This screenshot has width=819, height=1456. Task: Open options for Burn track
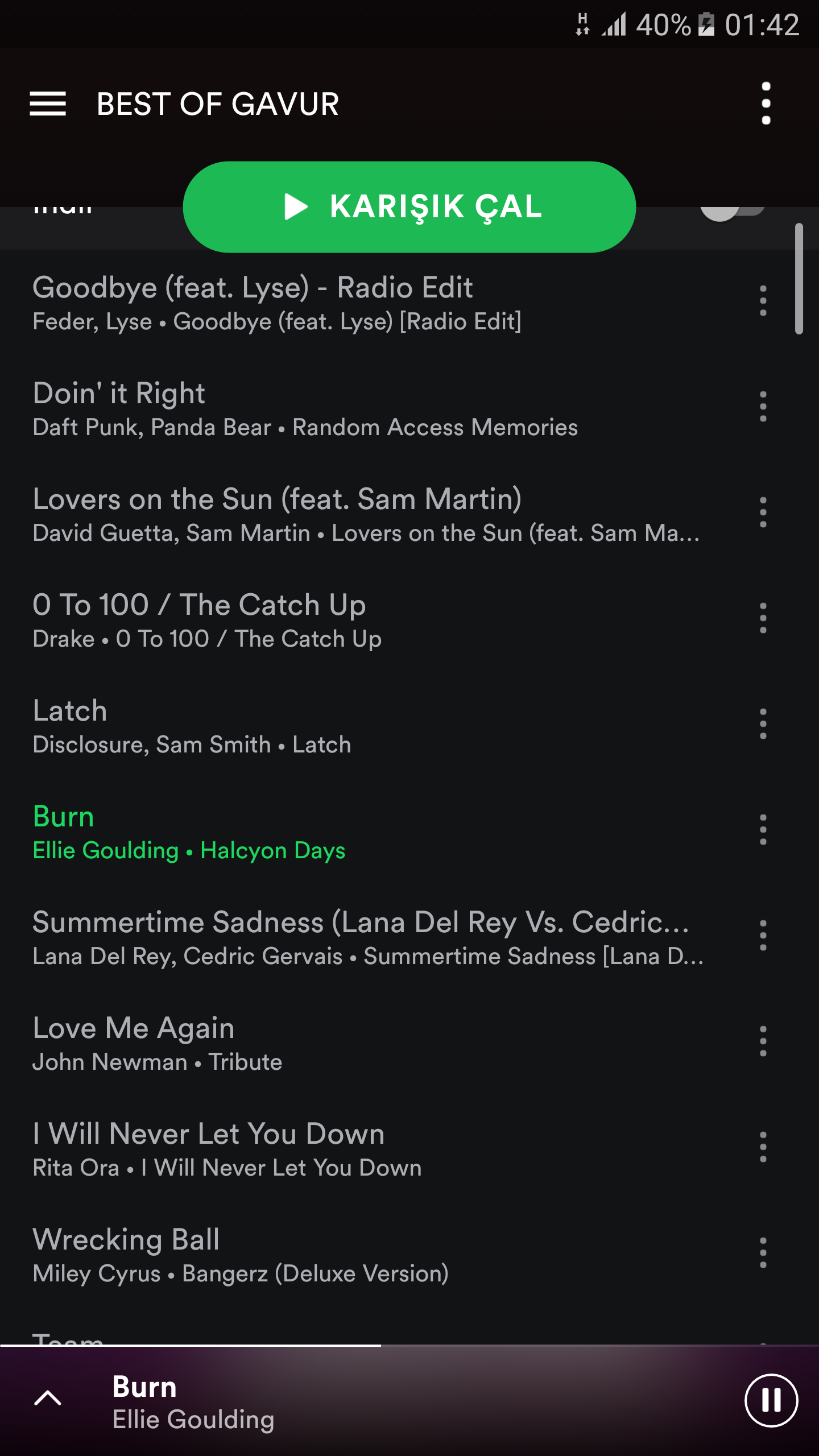763,830
